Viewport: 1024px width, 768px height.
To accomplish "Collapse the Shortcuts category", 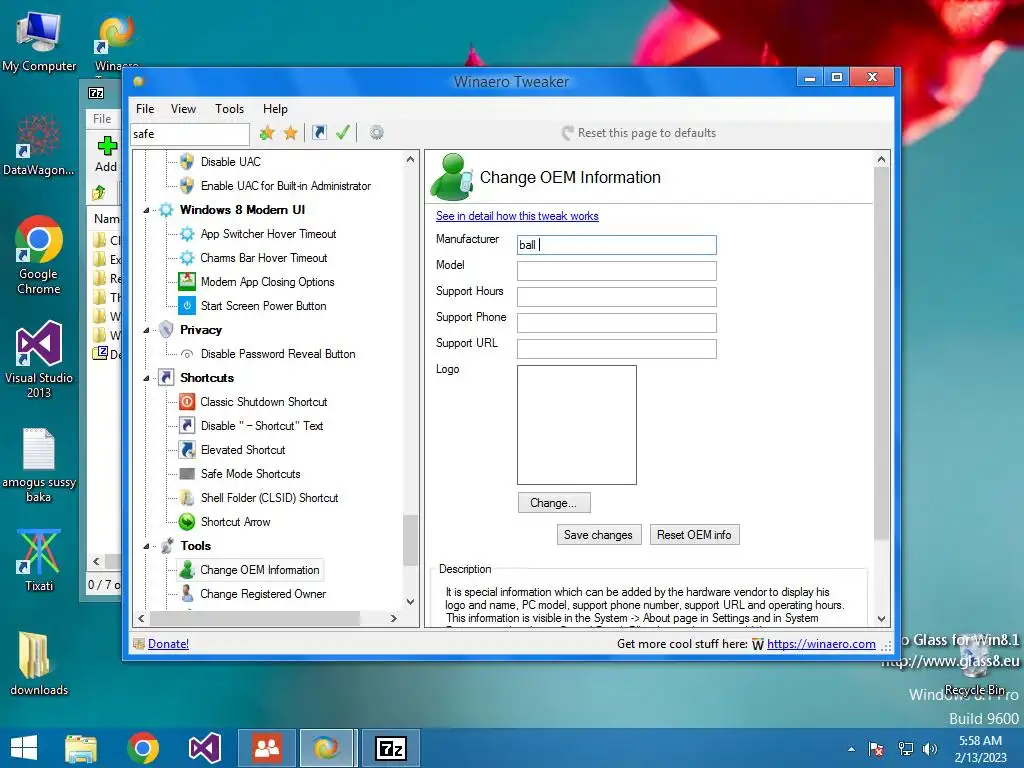I will [146, 378].
